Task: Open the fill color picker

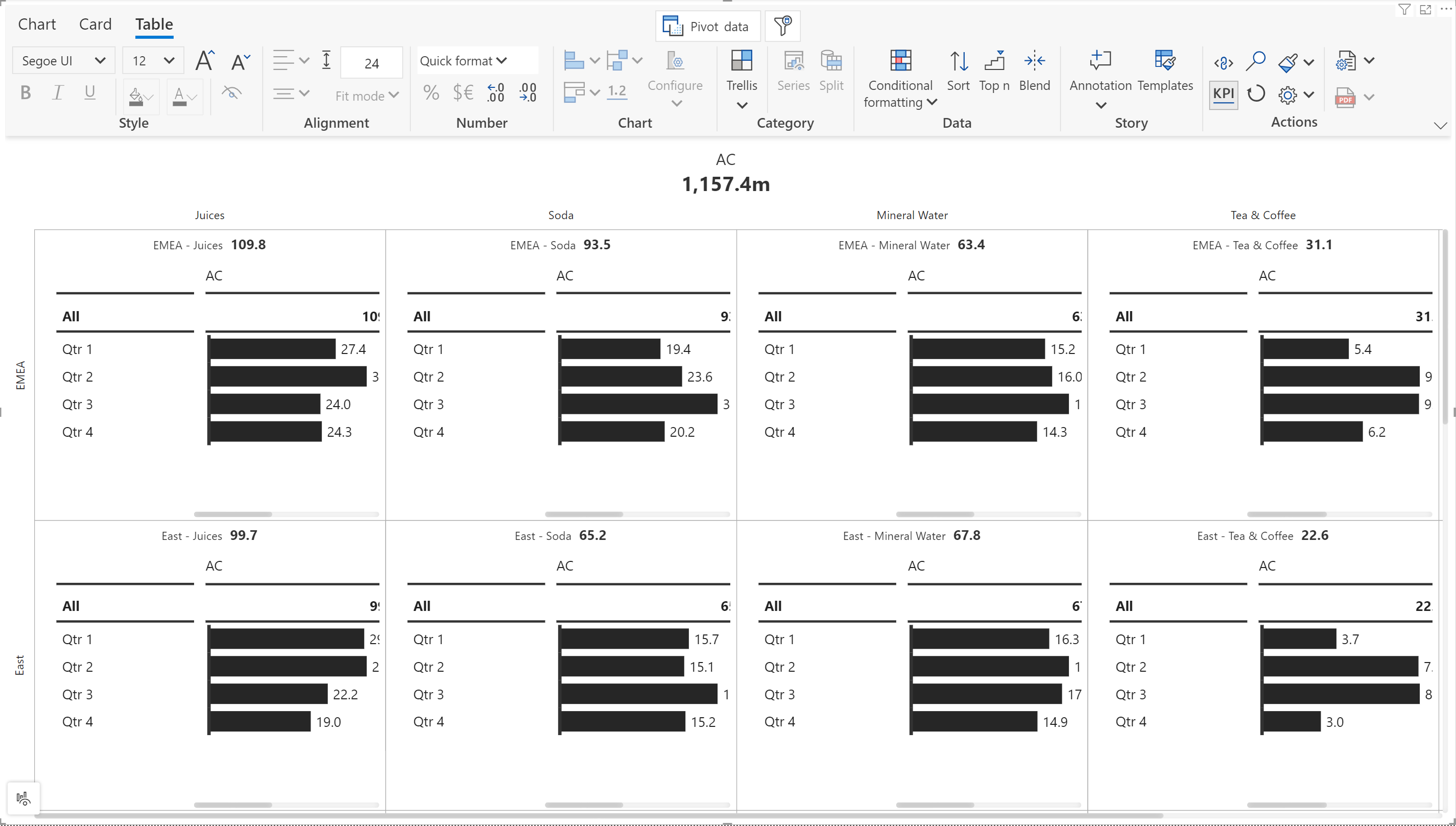Action: tap(140, 97)
